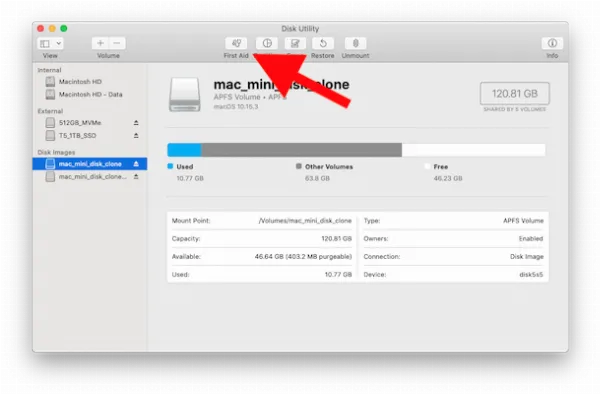Viewport: 600px width, 394px height.
Task: Click the External section header
Action: (x=50, y=111)
